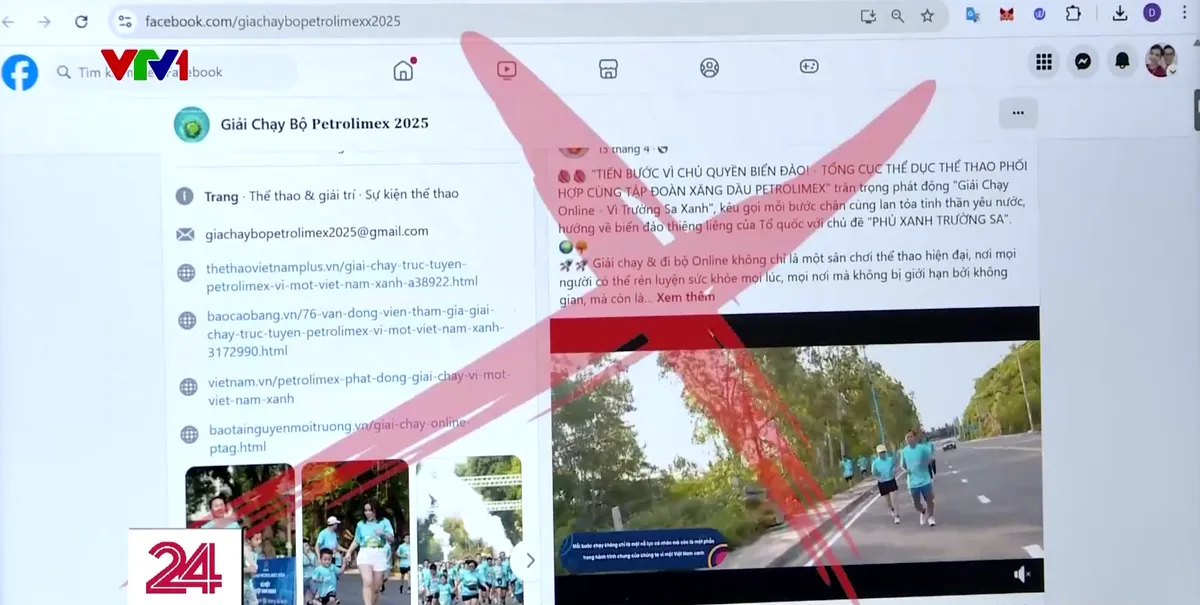Screen dimensions: 1200x605
Task: Go to Facebook Home tab
Action: coord(404,69)
